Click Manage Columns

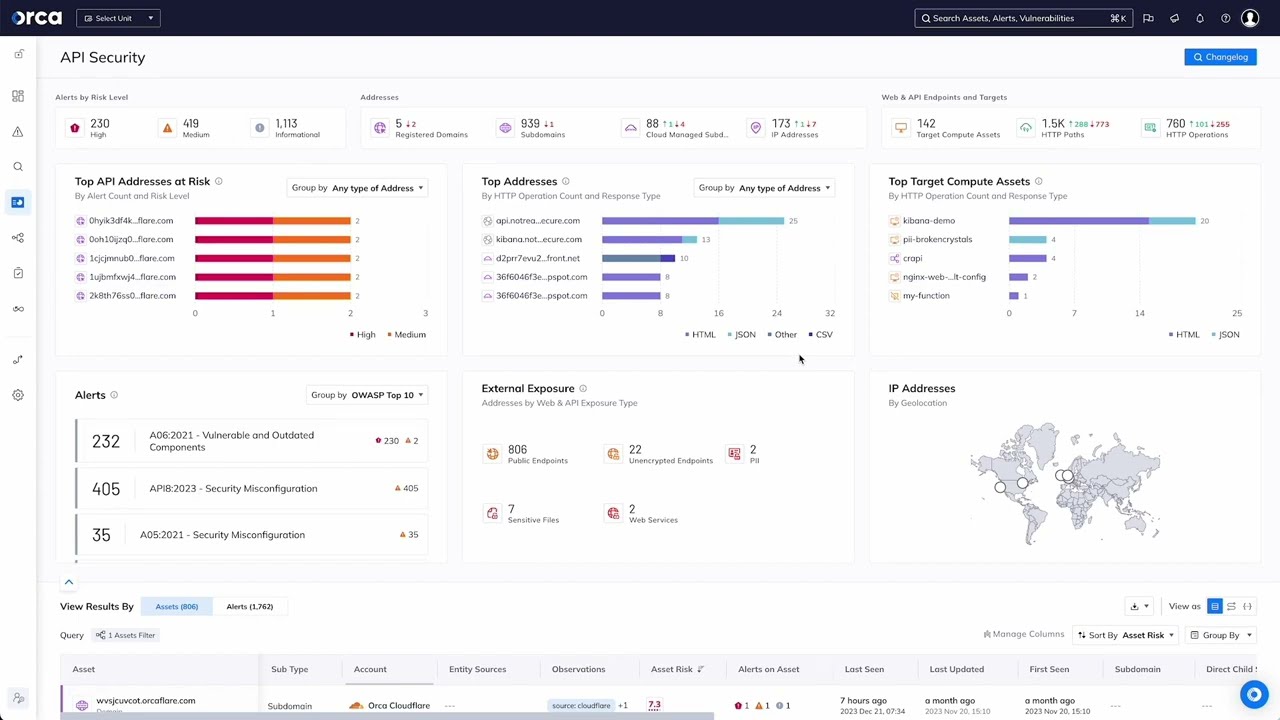[1024, 634]
